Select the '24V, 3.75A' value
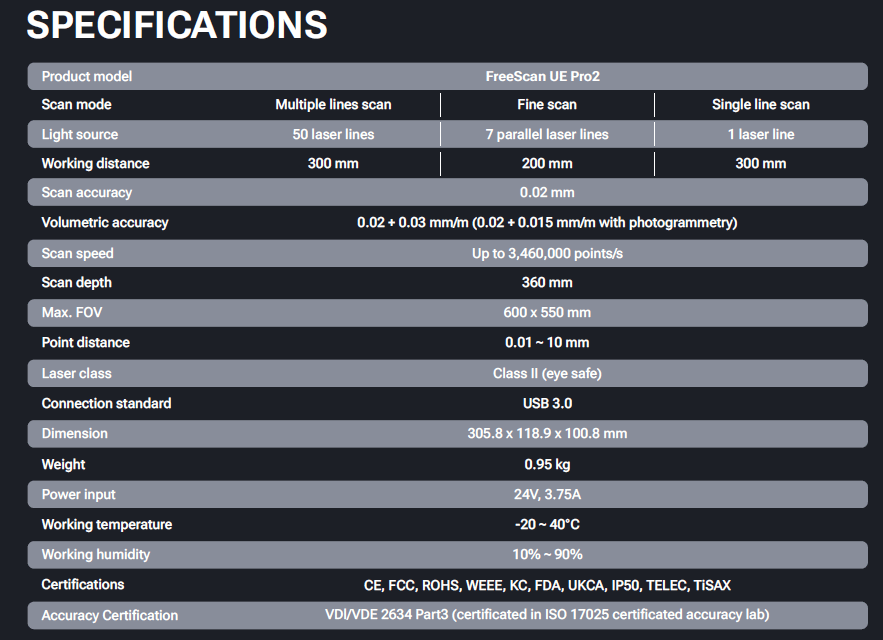 tap(547, 494)
